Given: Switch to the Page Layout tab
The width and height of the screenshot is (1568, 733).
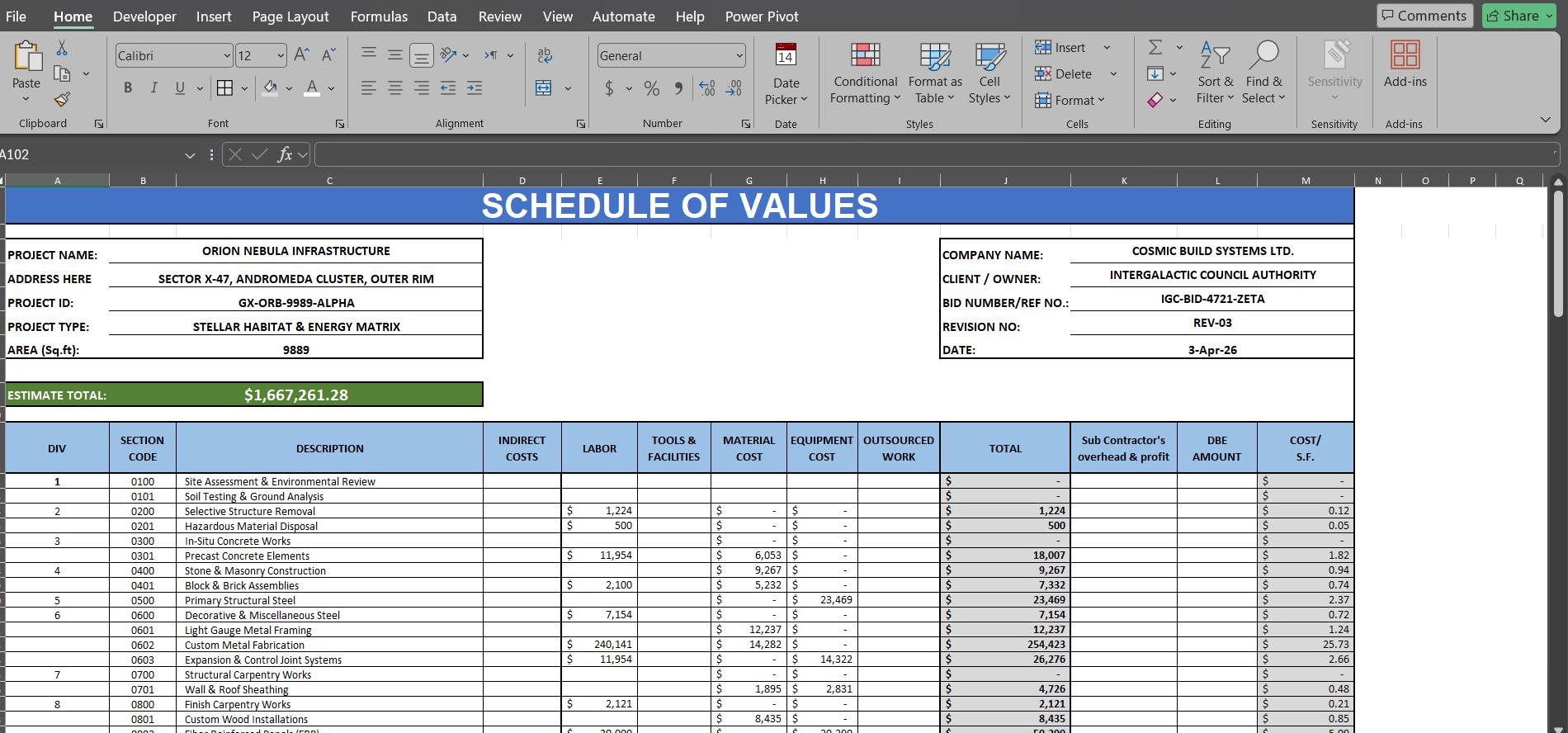Looking at the screenshot, I should (290, 17).
